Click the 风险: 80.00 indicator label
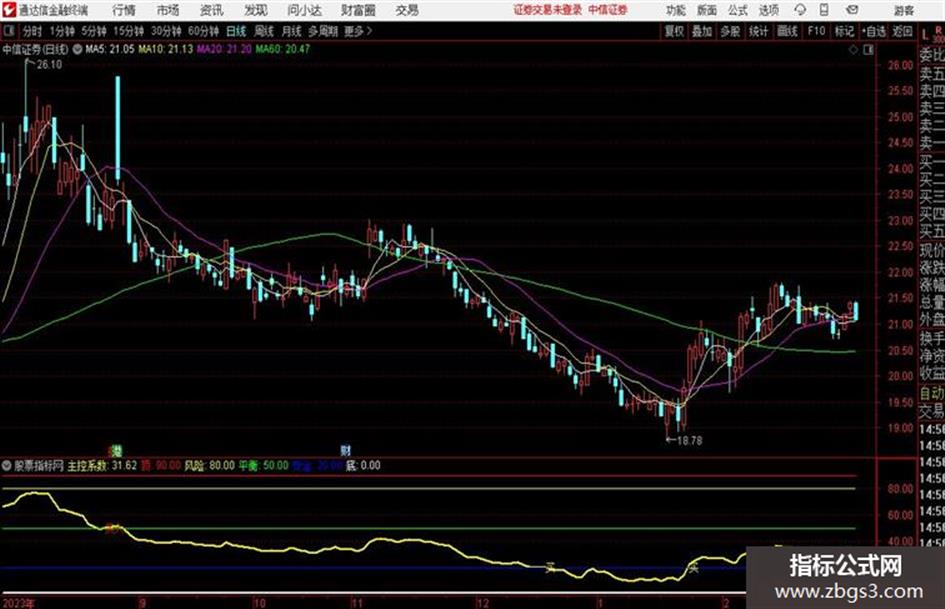This screenshot has height=609, width=945. [209, 465]
